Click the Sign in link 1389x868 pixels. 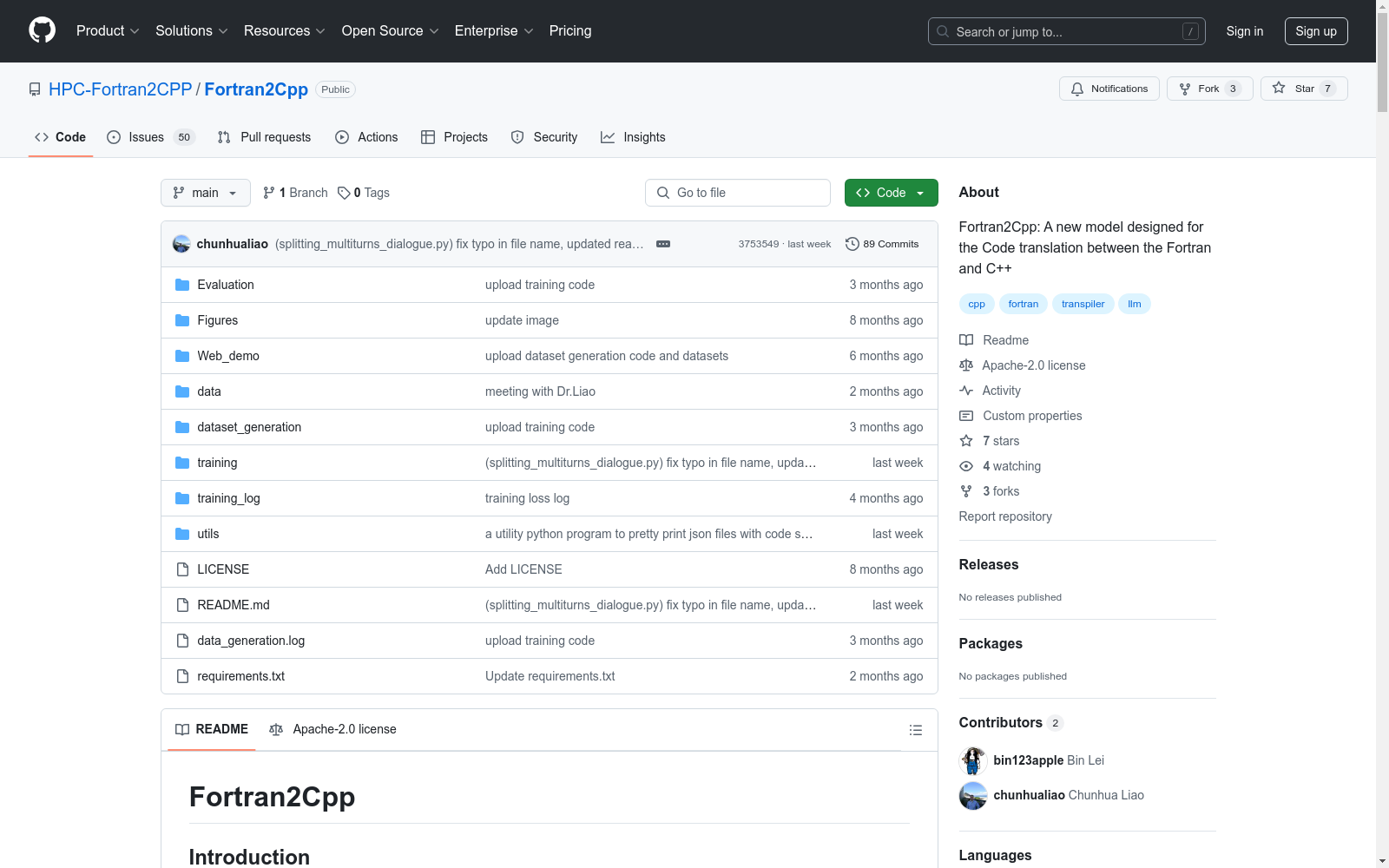pos(1244,31)
